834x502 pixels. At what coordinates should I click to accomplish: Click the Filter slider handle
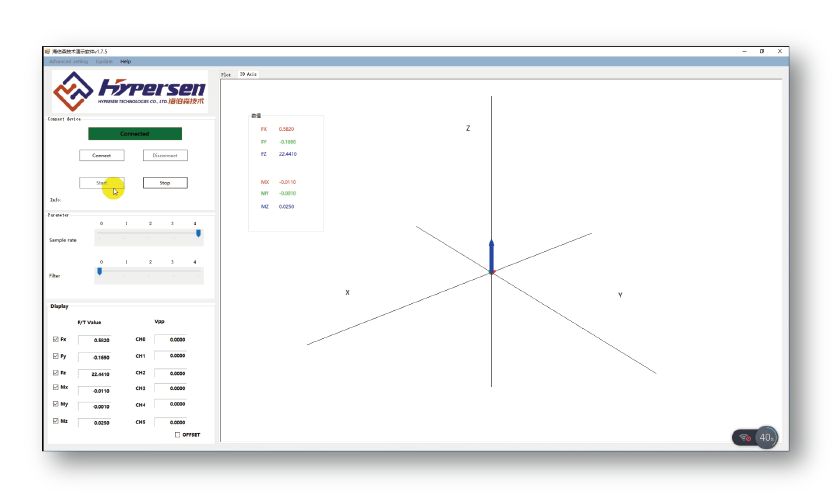(x=99, y=271)
